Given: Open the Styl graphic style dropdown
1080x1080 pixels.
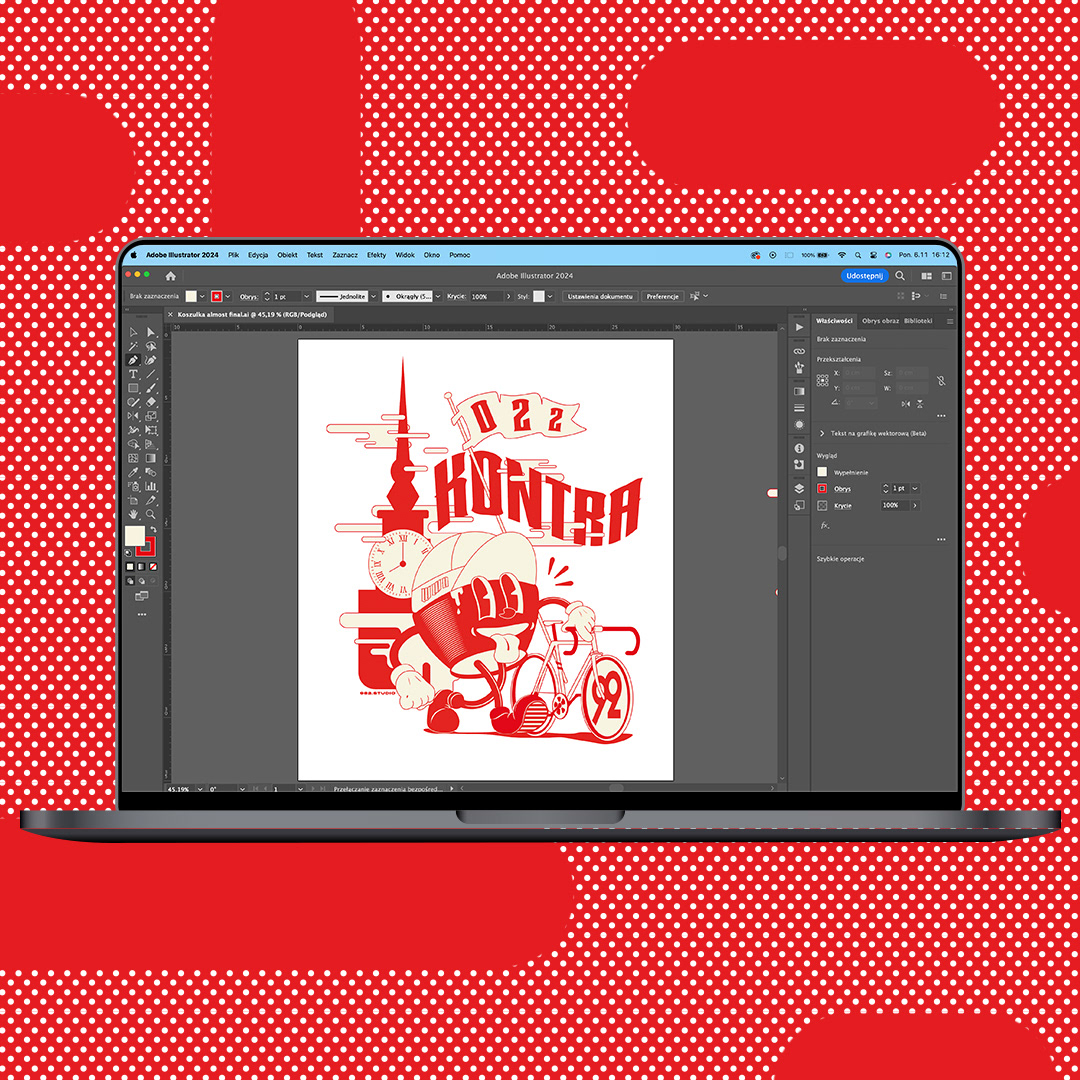Looking at the screenshot, I should [550, 296].
